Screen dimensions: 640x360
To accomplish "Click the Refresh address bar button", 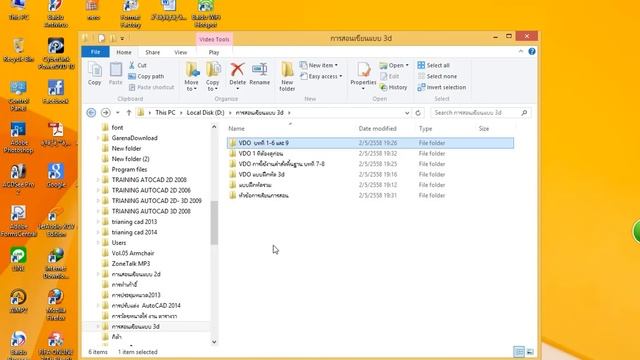I will [418, 113].
